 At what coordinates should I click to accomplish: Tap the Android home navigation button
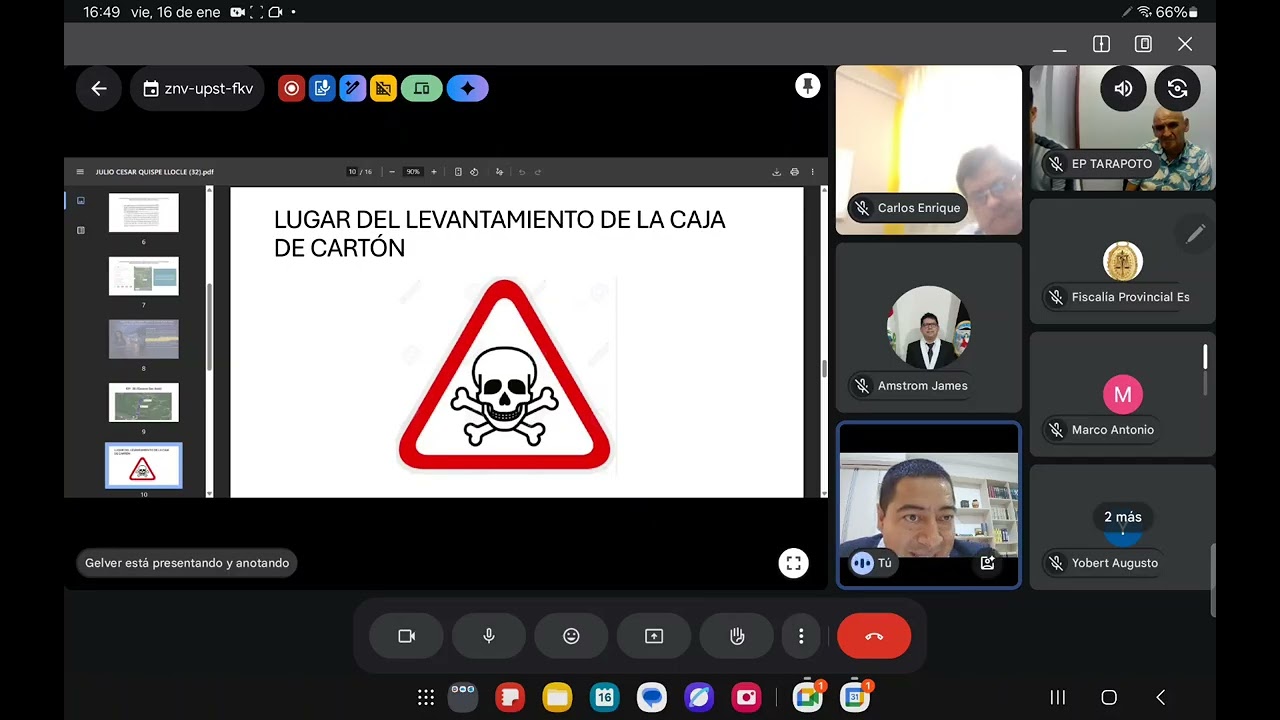1109,697
